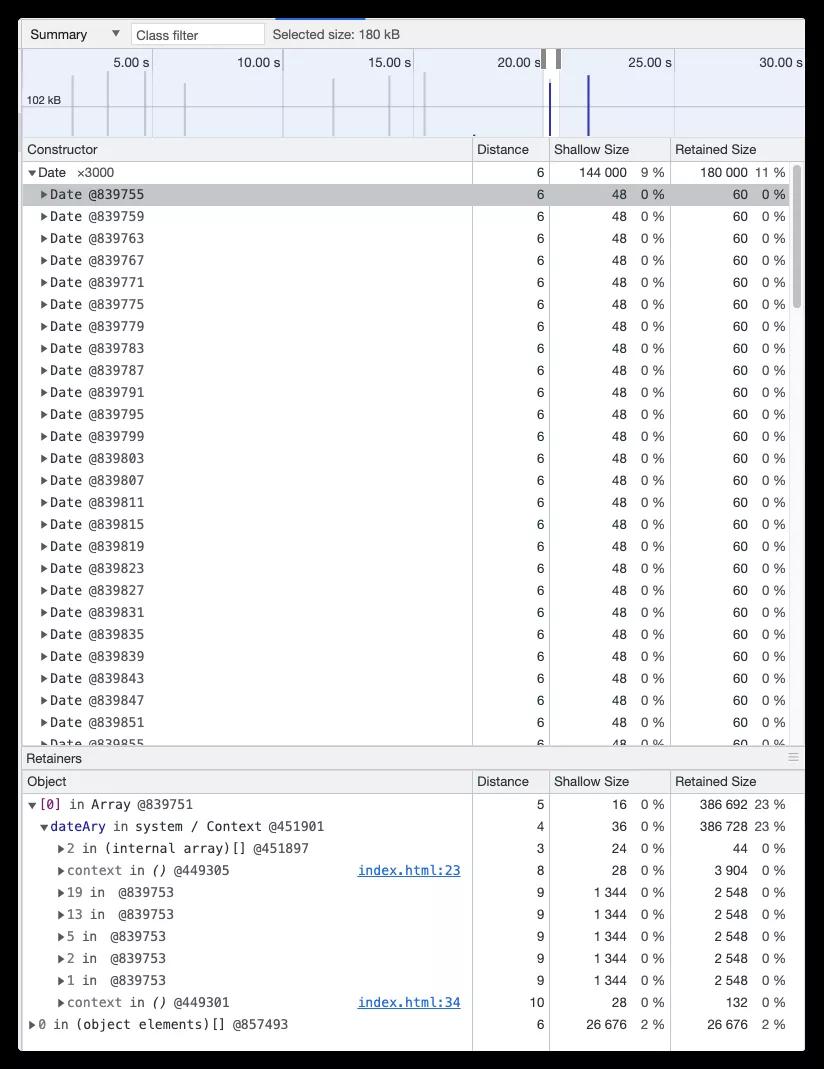Click the 10.00 s mark on timeline

(x=258, y=63)
